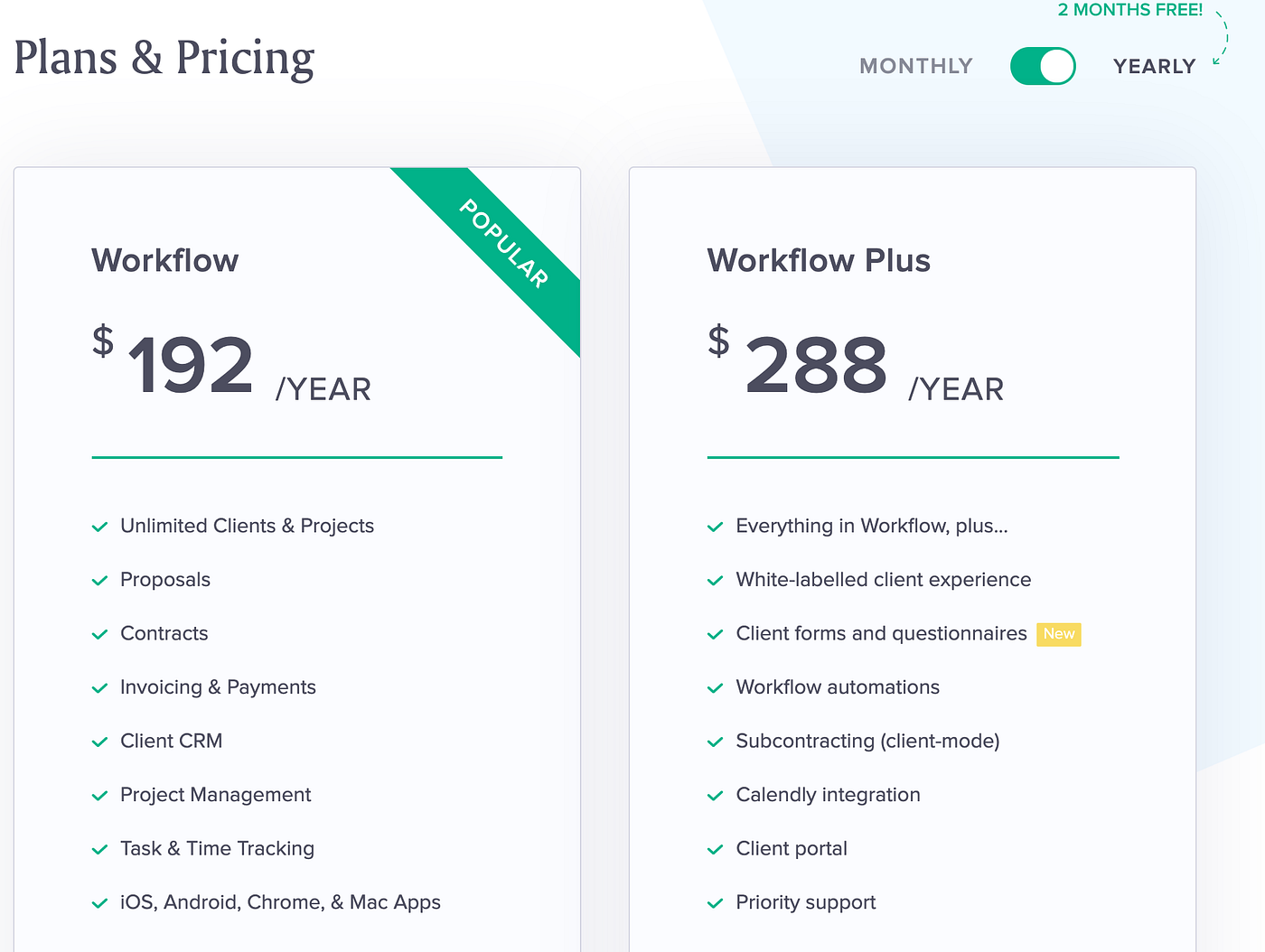Click the POPULAR ribbon on Workflow card
The width and height of the screenshot is (1265, 952).
tap(504, 244)
